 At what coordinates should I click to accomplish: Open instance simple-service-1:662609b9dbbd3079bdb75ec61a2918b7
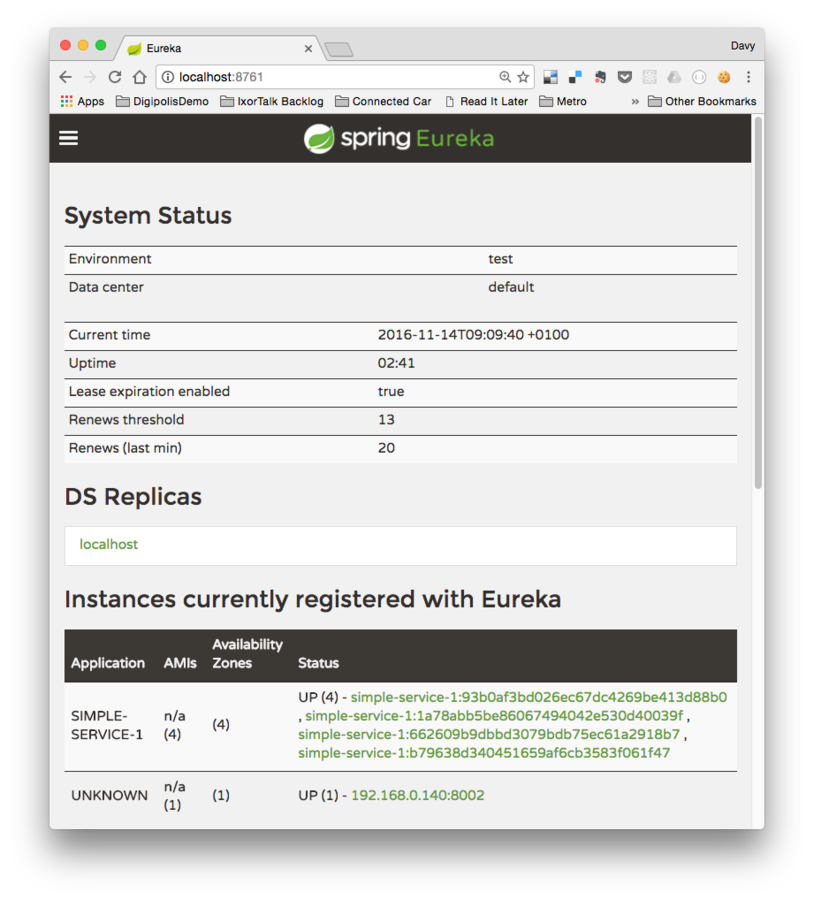coord(489,734)
